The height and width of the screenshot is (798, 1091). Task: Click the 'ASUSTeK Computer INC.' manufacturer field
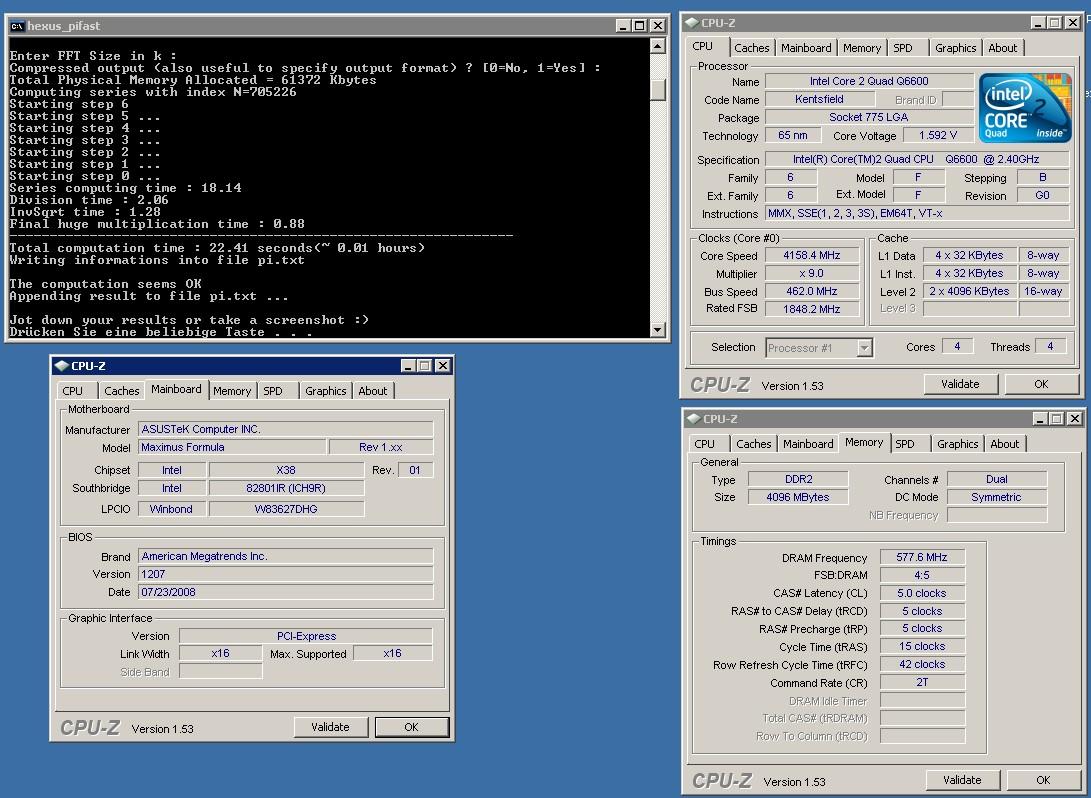coord(285,429)
